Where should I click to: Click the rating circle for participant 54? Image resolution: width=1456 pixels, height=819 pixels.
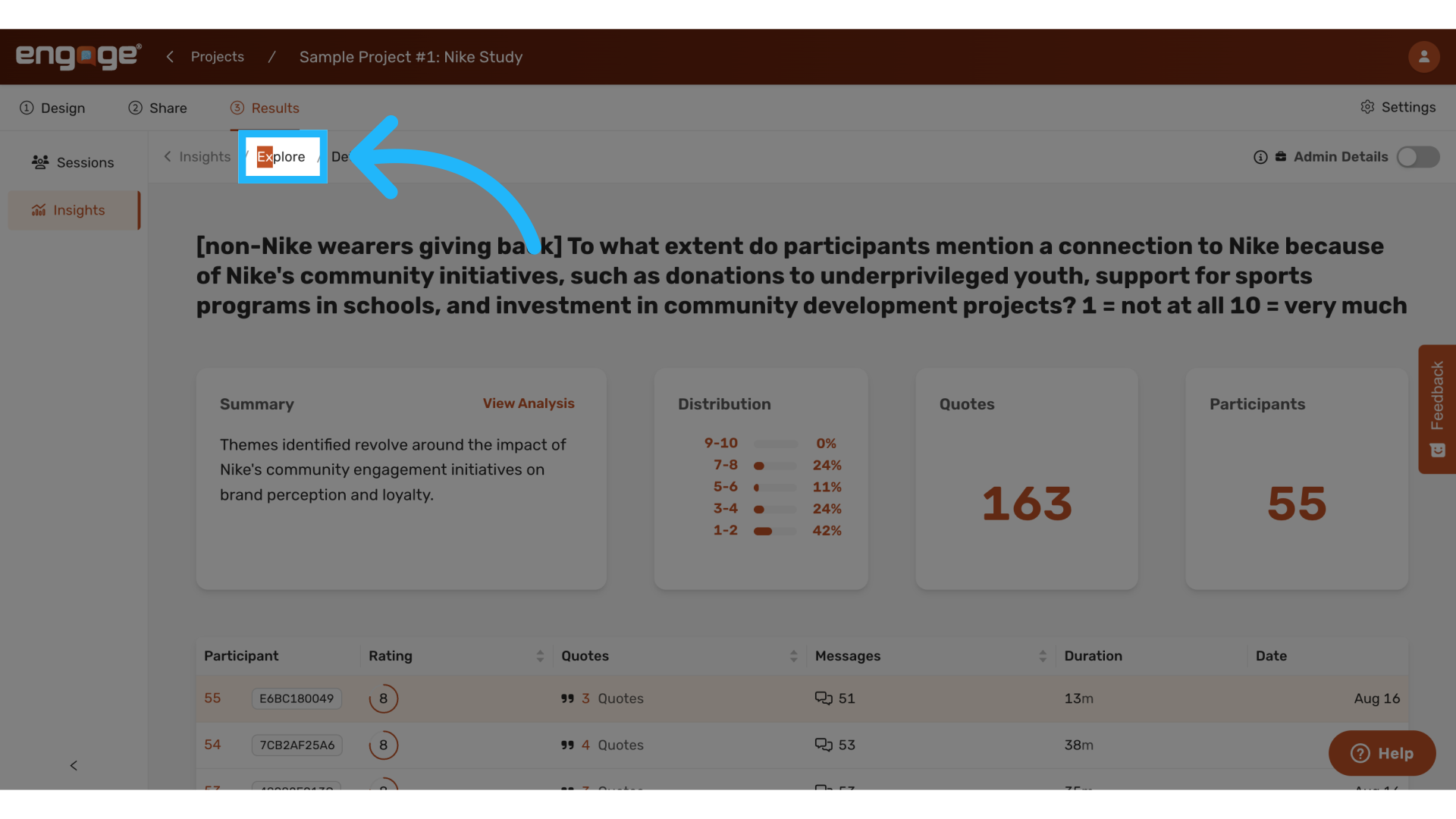coord(384,745)
